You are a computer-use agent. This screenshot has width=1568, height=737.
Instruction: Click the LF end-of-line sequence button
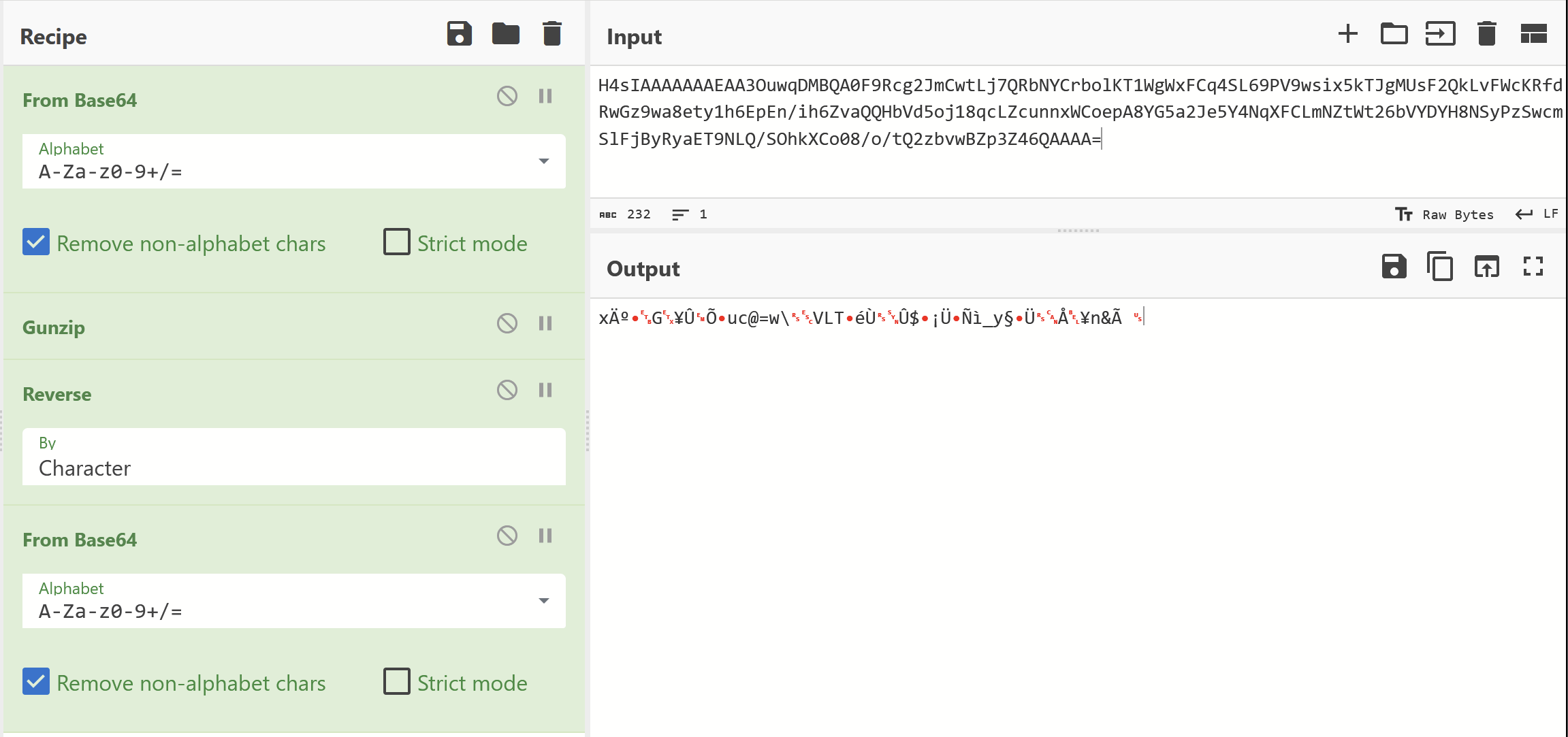pos(1537,214)
